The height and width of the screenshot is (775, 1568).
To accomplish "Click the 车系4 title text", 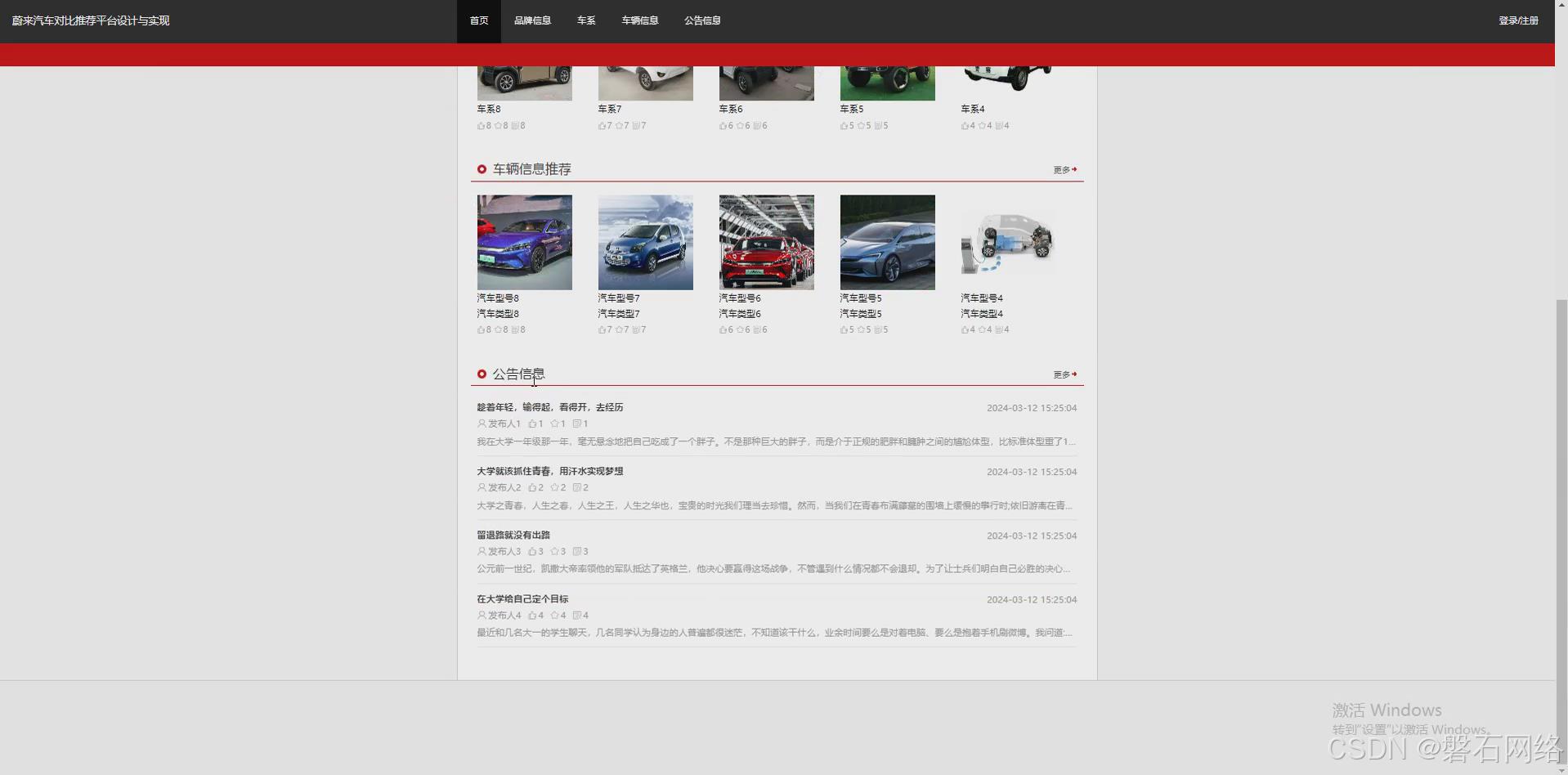I will point(973,109).
